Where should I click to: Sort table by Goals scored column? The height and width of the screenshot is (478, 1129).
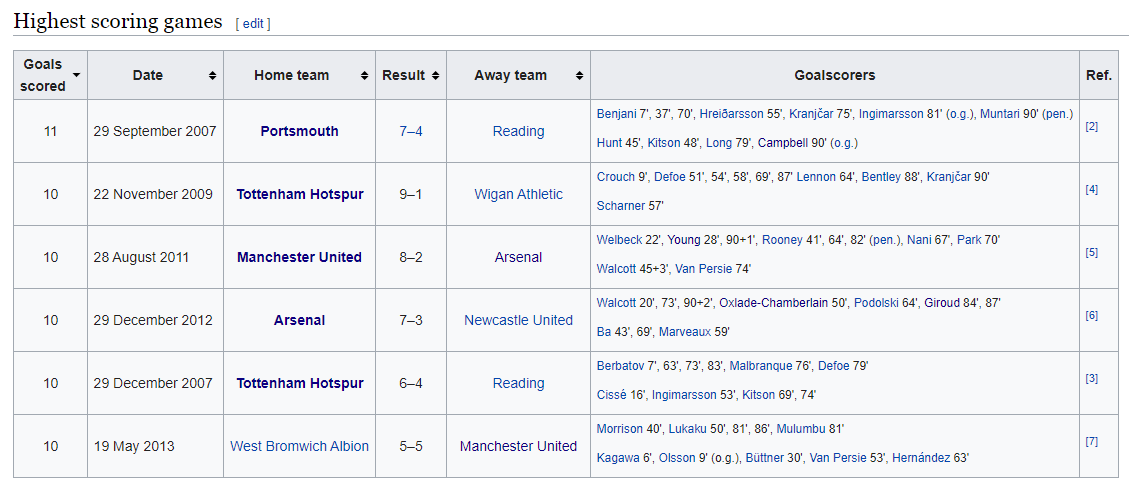tap(77, 75)
